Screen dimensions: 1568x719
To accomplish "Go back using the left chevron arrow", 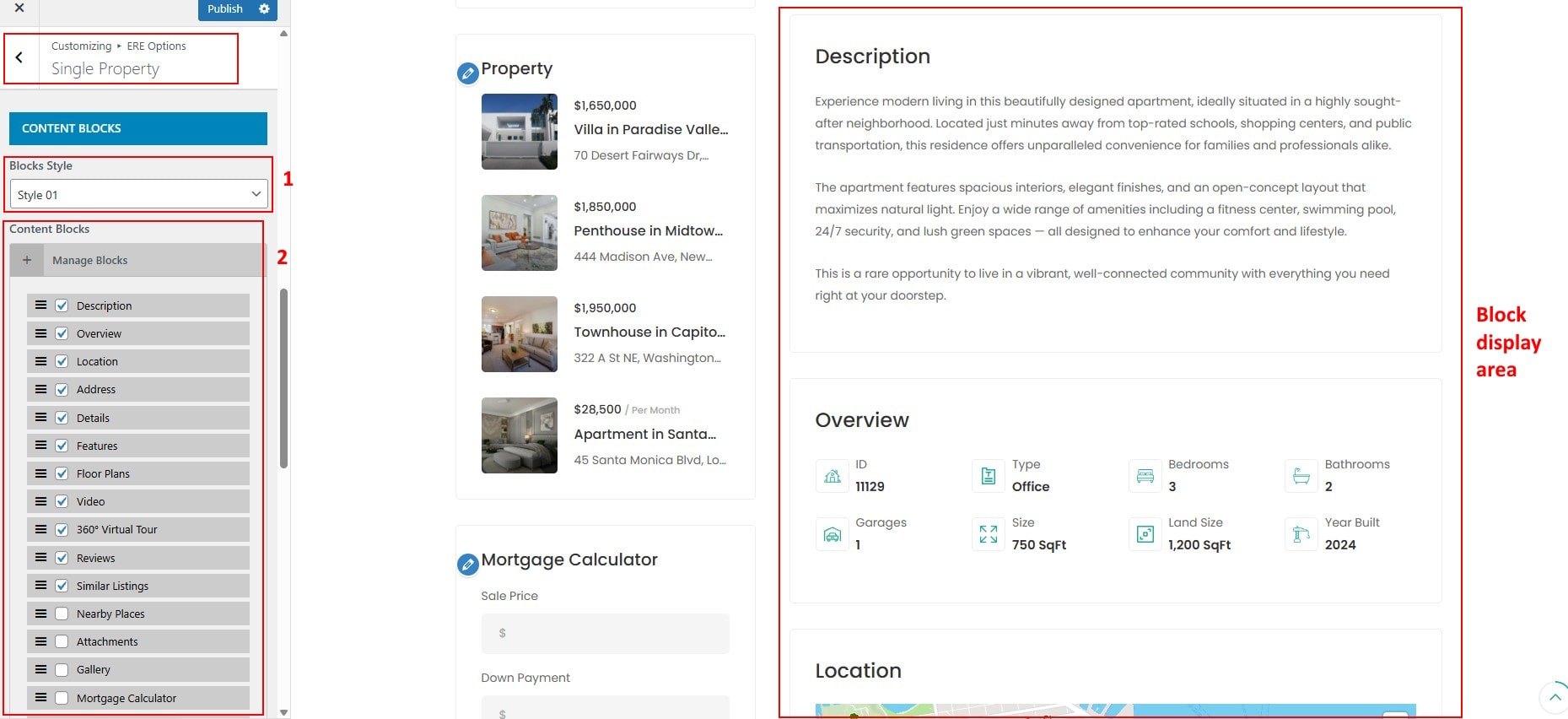I will point(19,57).
